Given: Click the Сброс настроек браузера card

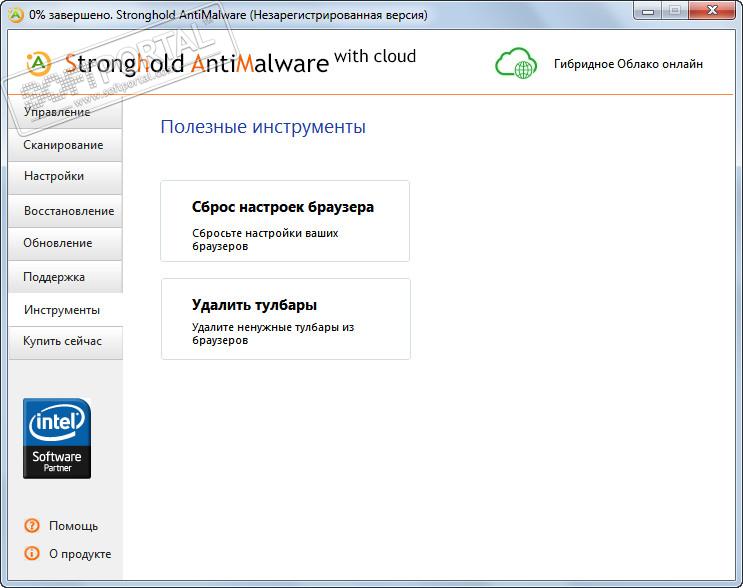Looking at the screenshot, I should pyautogui.click(x=285, y=221).
